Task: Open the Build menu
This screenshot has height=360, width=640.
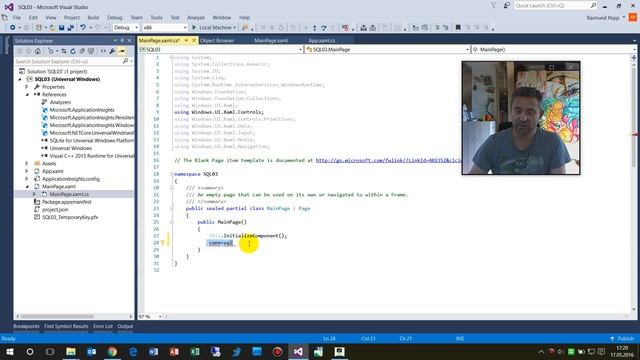Action: [93, 18]
